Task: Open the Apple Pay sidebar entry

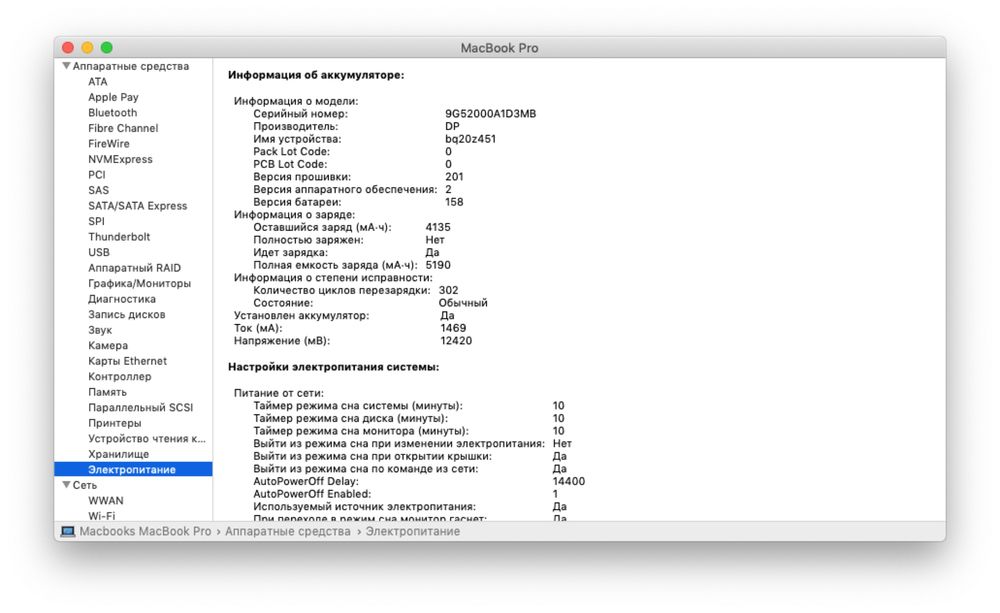Action: click(x=113, y=97)
